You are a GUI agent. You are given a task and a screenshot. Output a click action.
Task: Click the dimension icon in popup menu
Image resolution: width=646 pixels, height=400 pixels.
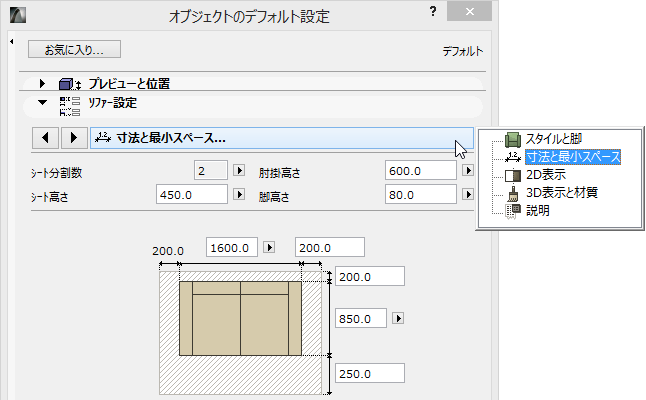[513, 157]
